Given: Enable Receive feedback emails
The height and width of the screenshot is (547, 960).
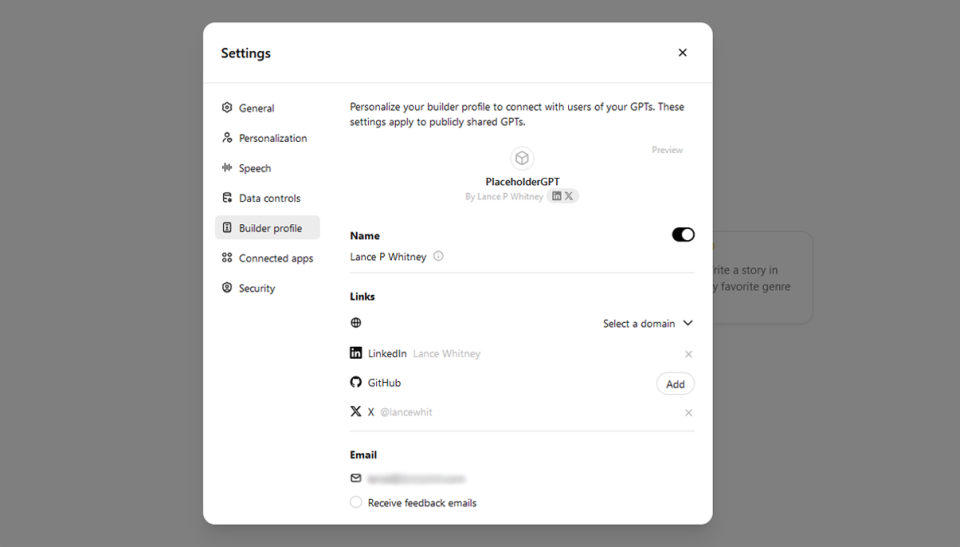Looking at the screenshot, I should [356, 502].
